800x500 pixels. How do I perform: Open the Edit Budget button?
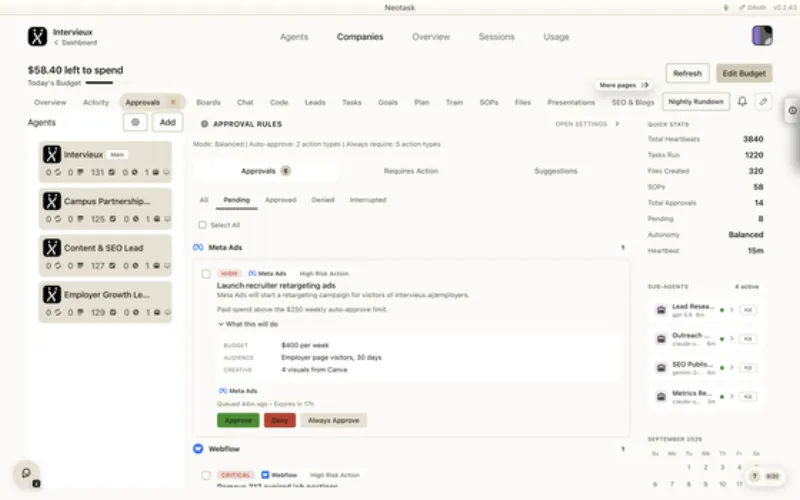click(x=744, y=73)
